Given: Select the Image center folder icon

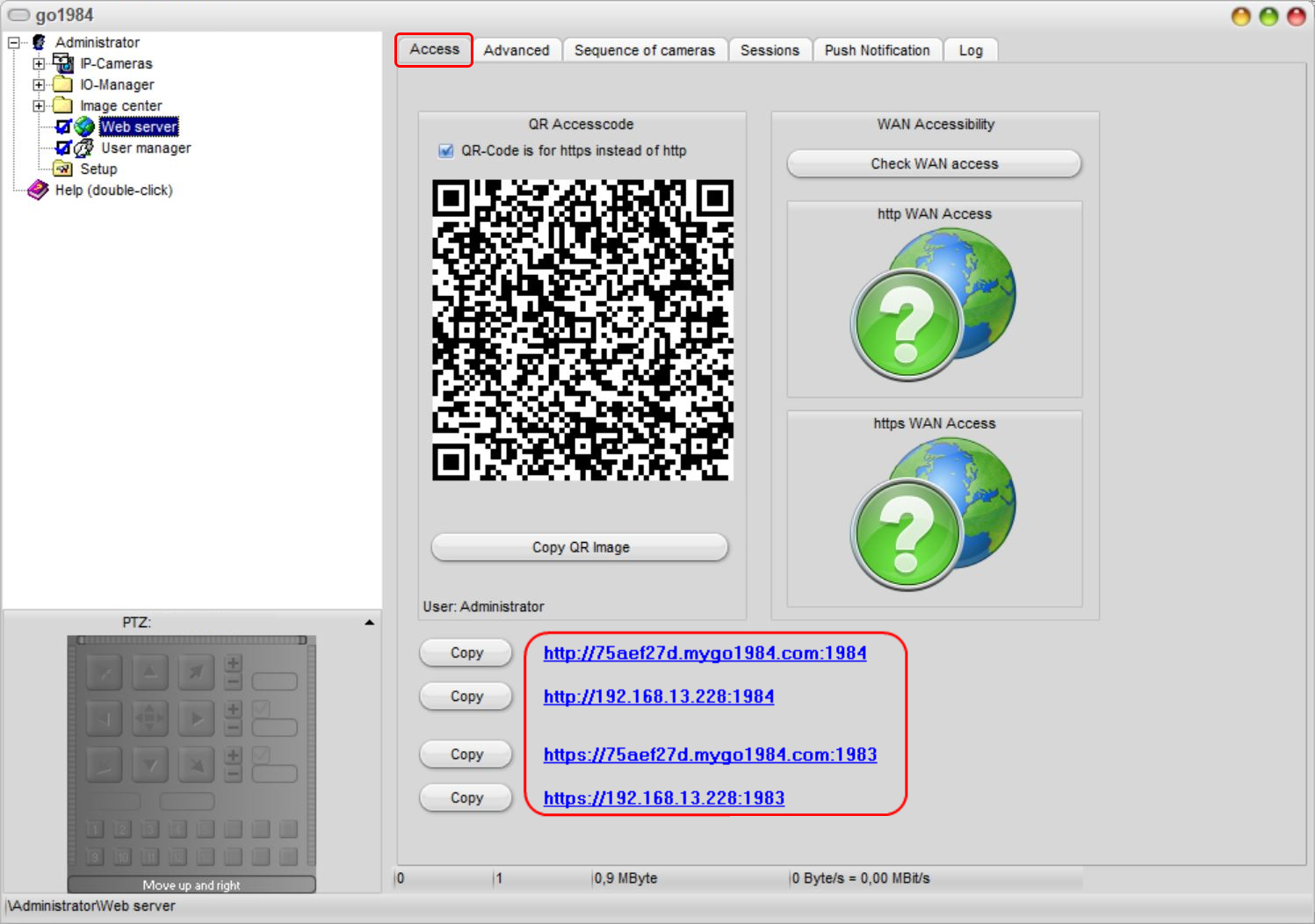Looking at the screenshot, I should [62, 105].
